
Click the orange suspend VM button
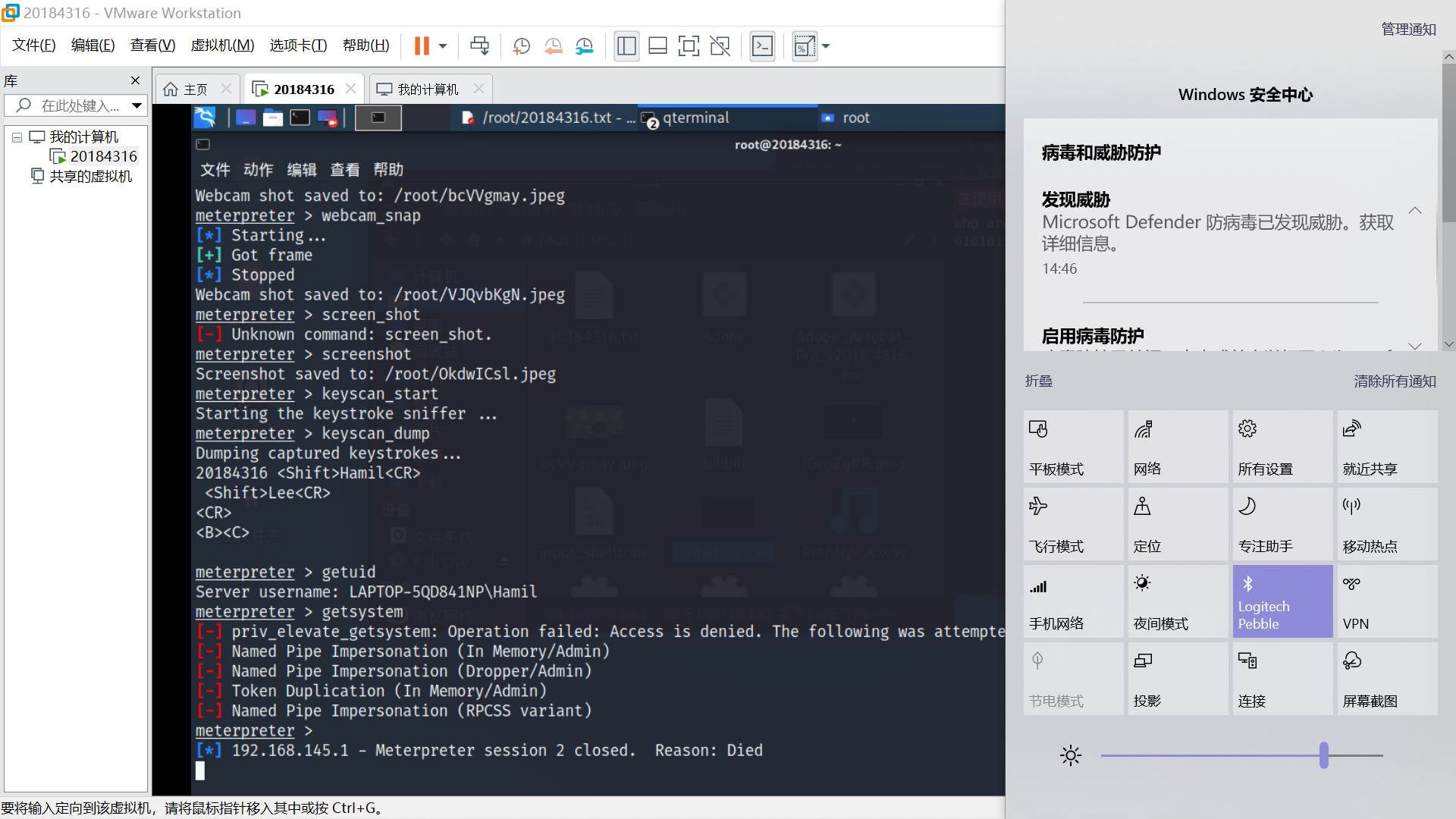(x=422, y=46)
